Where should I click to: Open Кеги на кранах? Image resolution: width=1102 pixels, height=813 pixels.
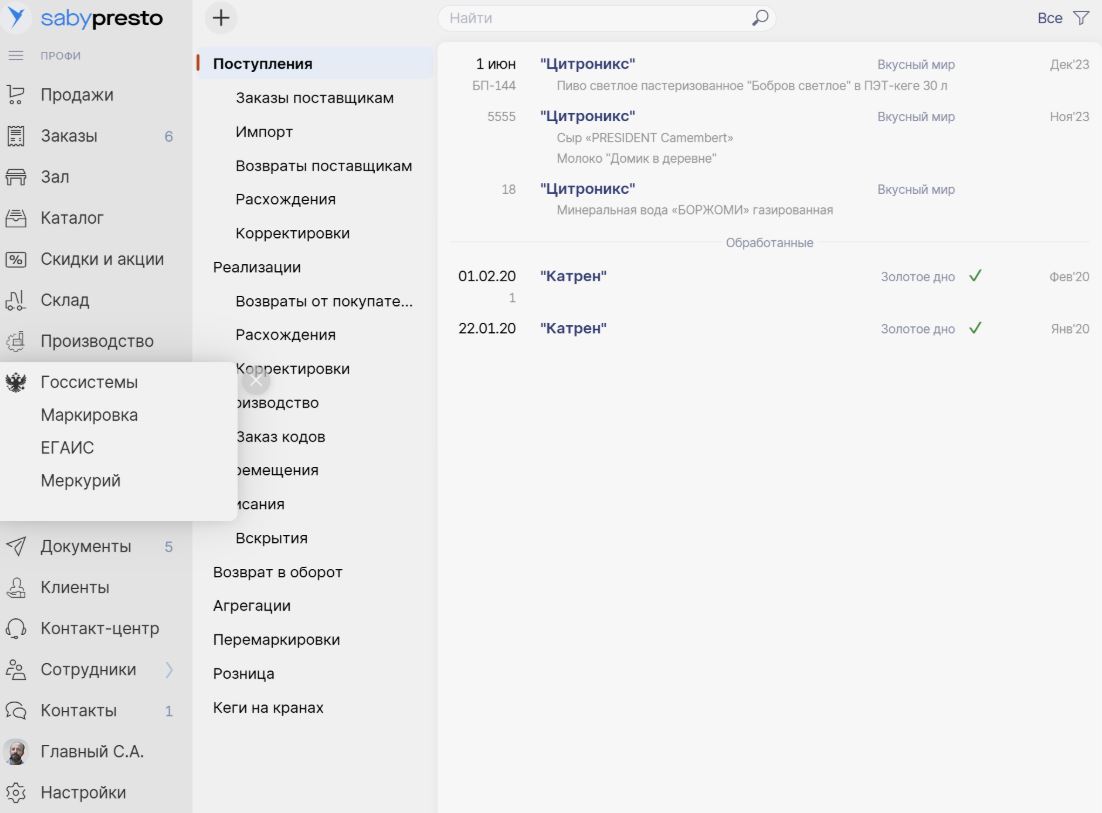[x=268, y=708]
